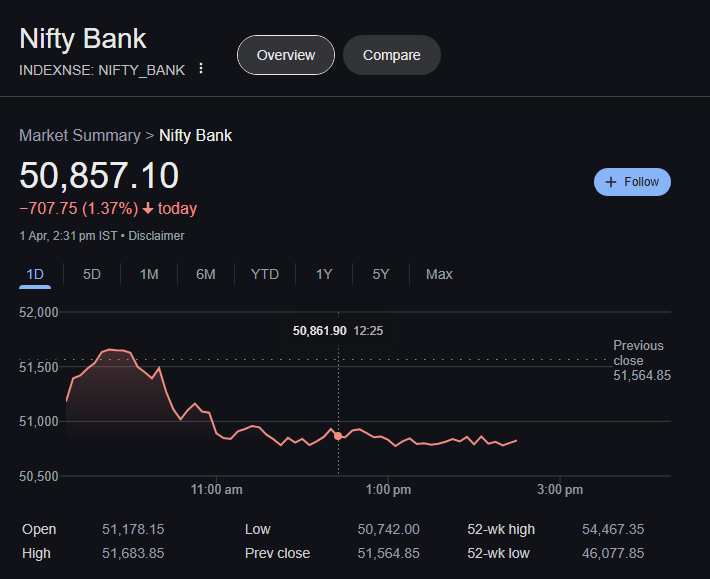Click the 51,500 y-axis label
The height and width of the screenshot is (579, 710).
point(38,367)
